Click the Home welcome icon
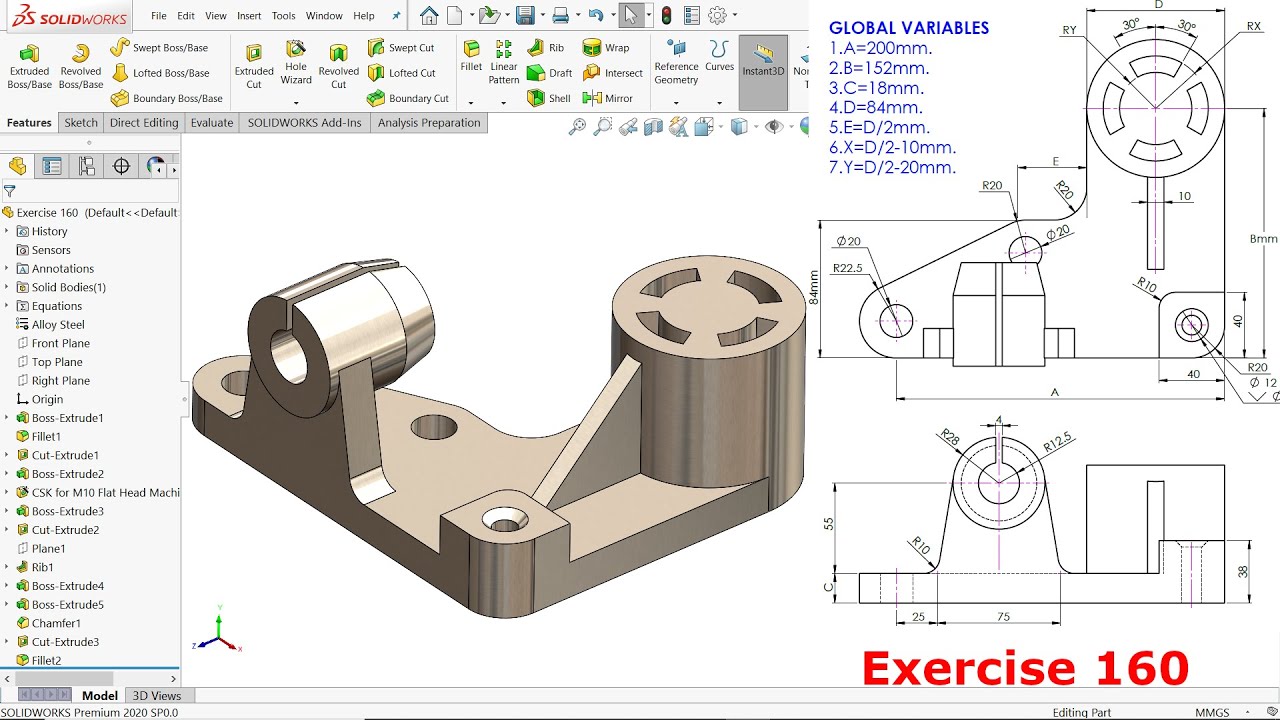The width and height of the screenshot is (1280, 720). [429, 15]
